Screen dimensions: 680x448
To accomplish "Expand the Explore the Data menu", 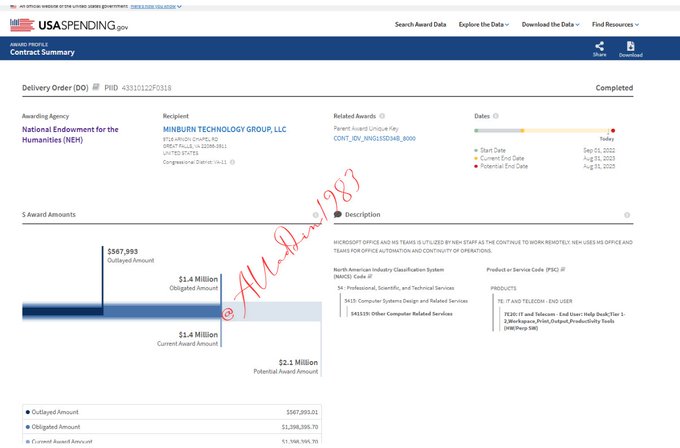I will point(485,24).
